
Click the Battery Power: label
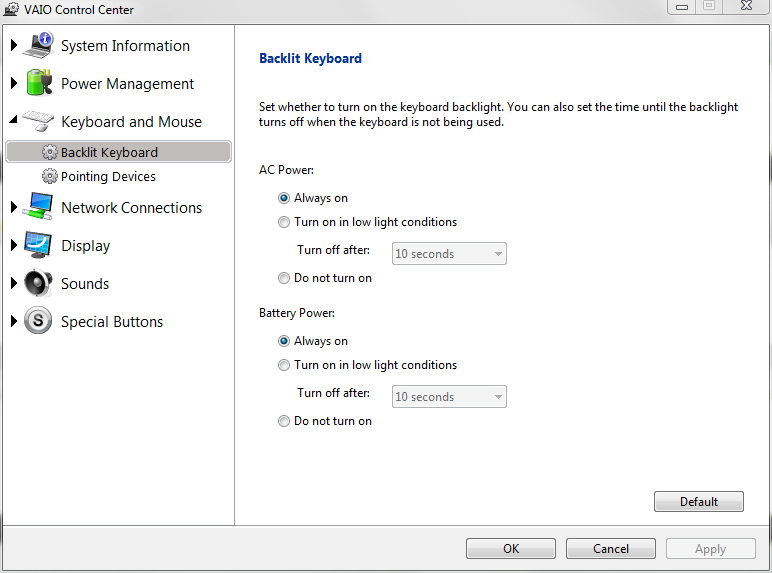click(x=297, y=313)
